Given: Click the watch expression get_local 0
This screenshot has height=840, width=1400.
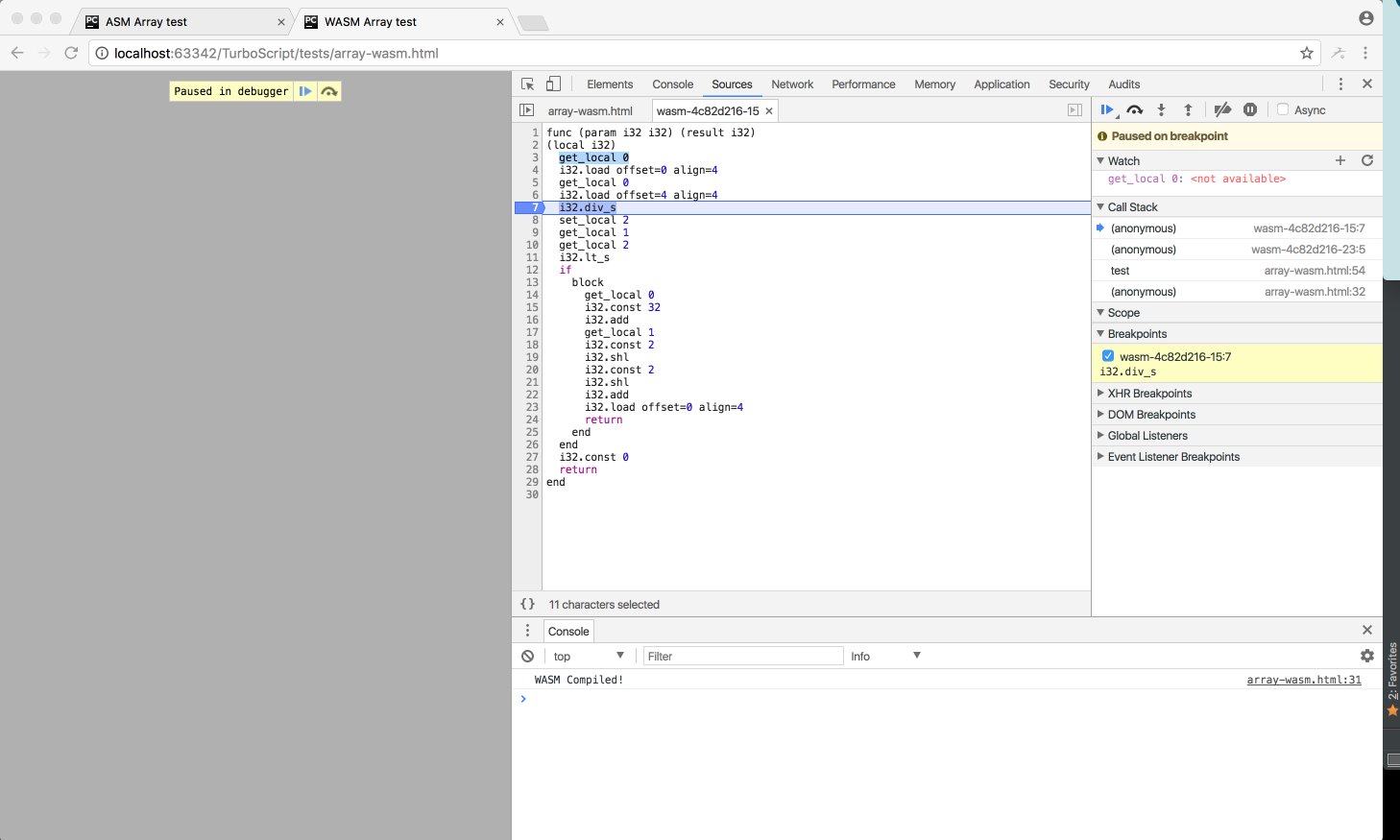Looking at the screenshot, I should [1196, 179].
